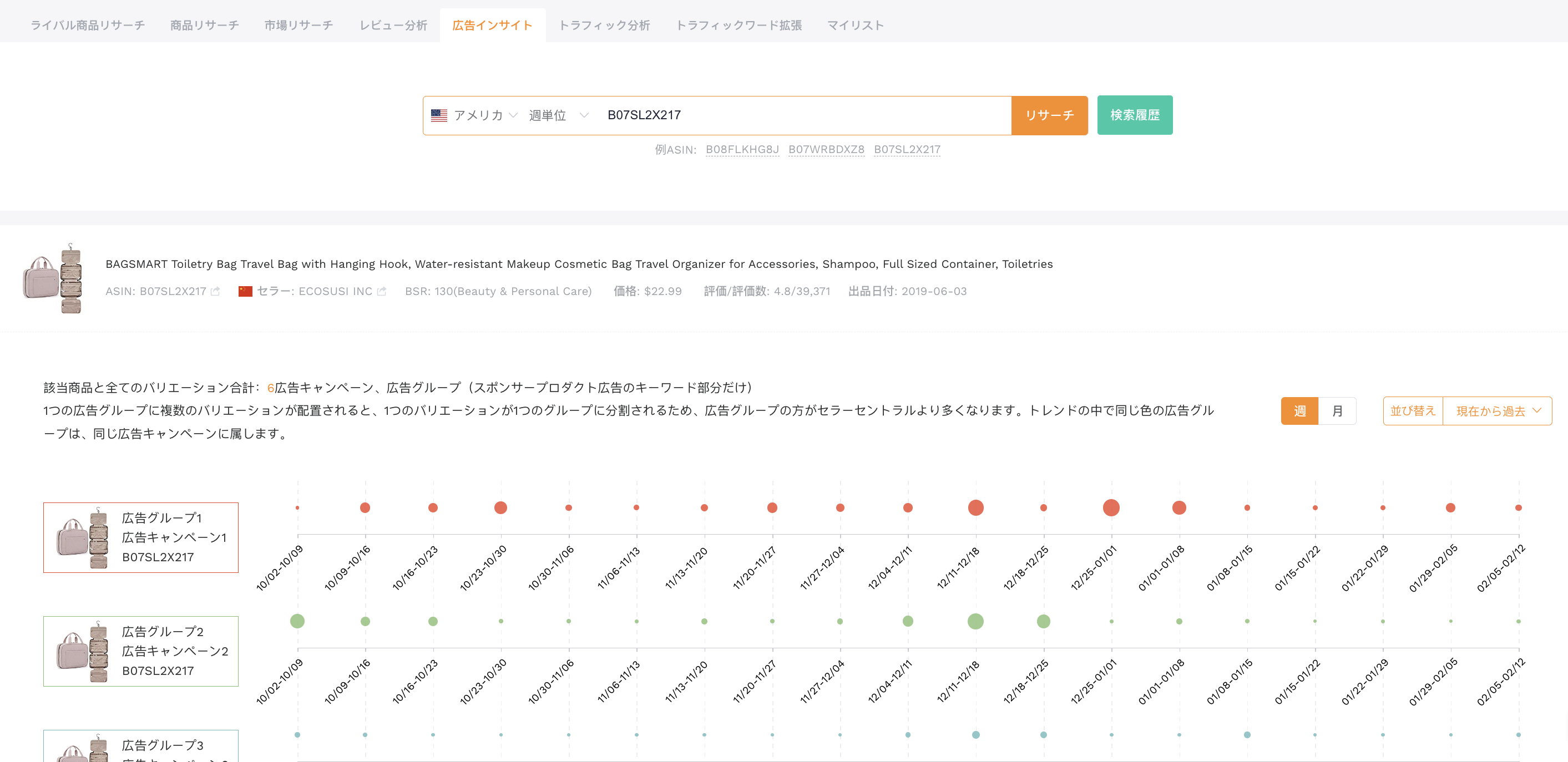
Task: Click the orange リサーチ button
Action: pyautogui.click(x=1049, y=115)
